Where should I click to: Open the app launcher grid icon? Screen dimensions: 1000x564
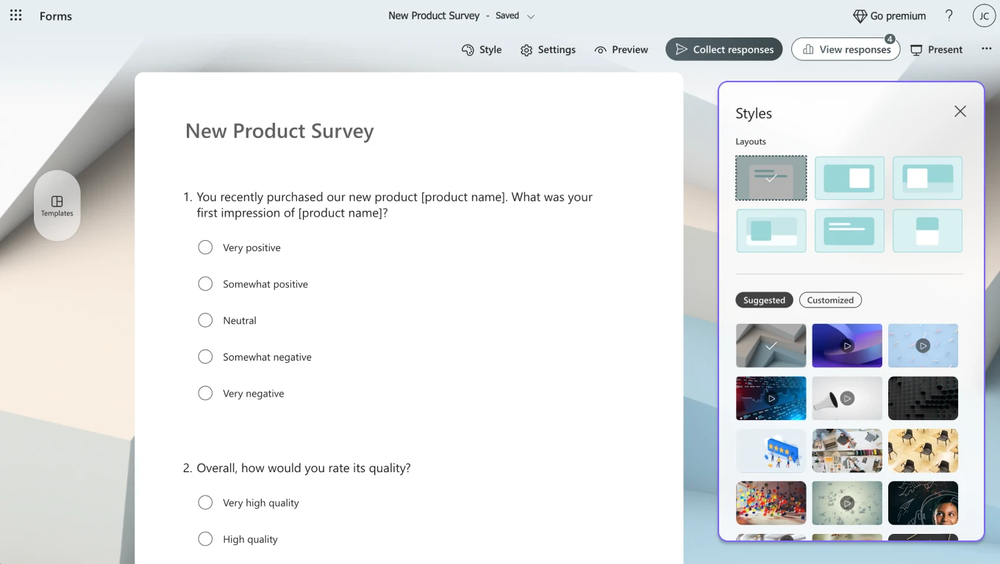[16, 16]
